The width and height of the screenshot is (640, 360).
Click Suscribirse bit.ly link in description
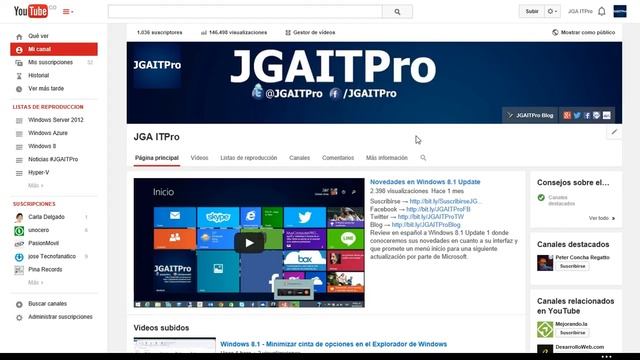(x=445, y=202)
